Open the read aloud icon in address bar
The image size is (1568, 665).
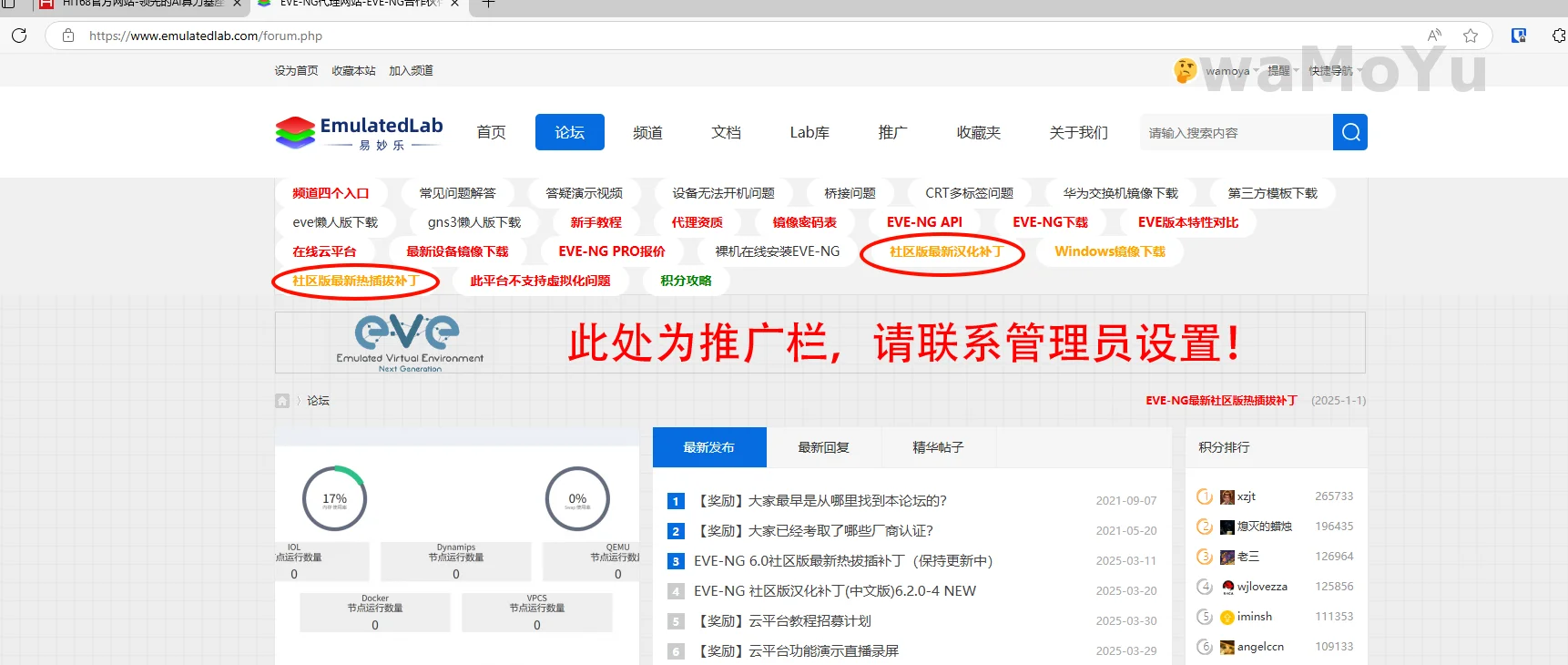point(1434,36)
